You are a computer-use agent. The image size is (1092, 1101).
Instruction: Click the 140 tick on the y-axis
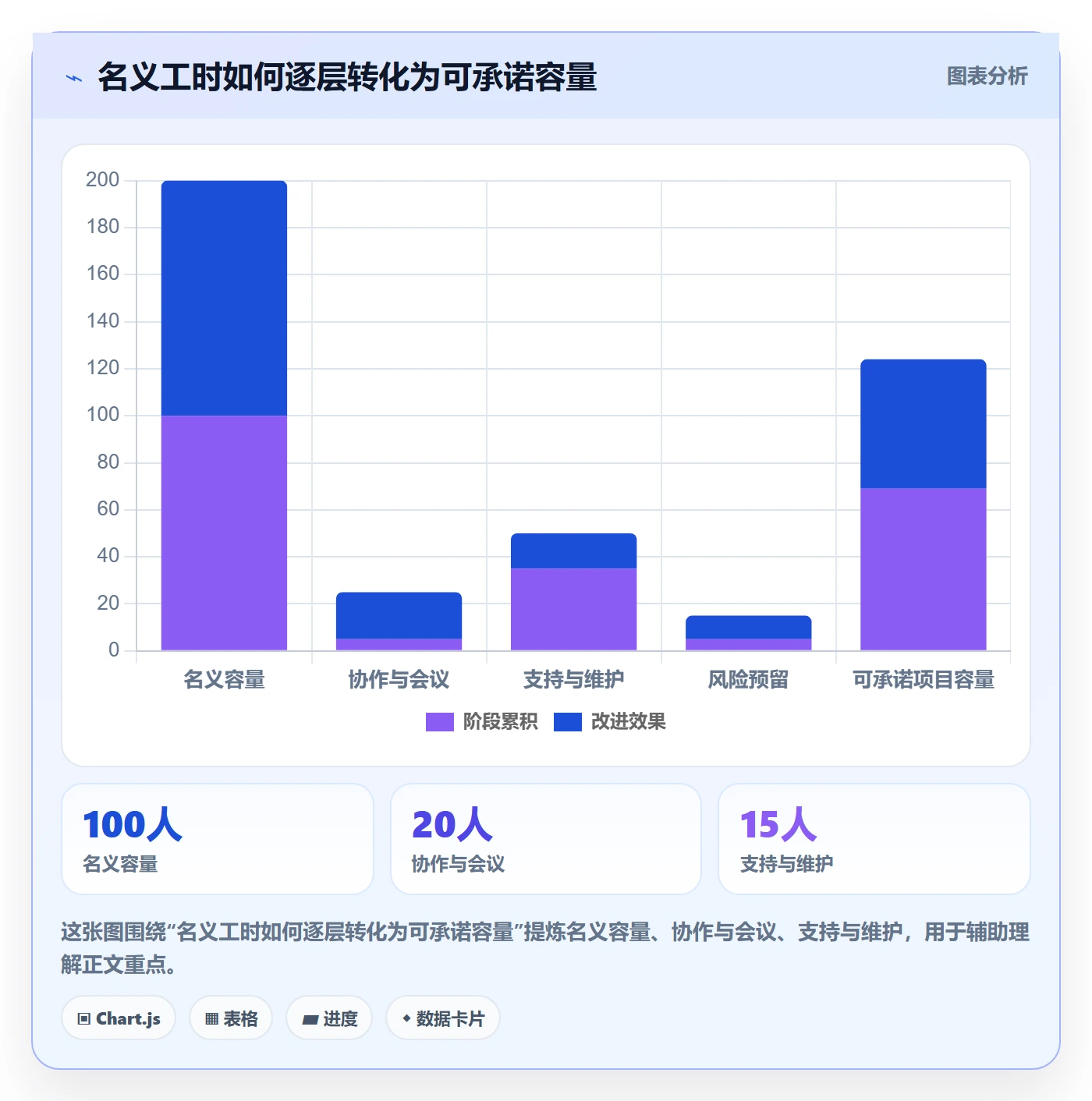coord(102,321)
